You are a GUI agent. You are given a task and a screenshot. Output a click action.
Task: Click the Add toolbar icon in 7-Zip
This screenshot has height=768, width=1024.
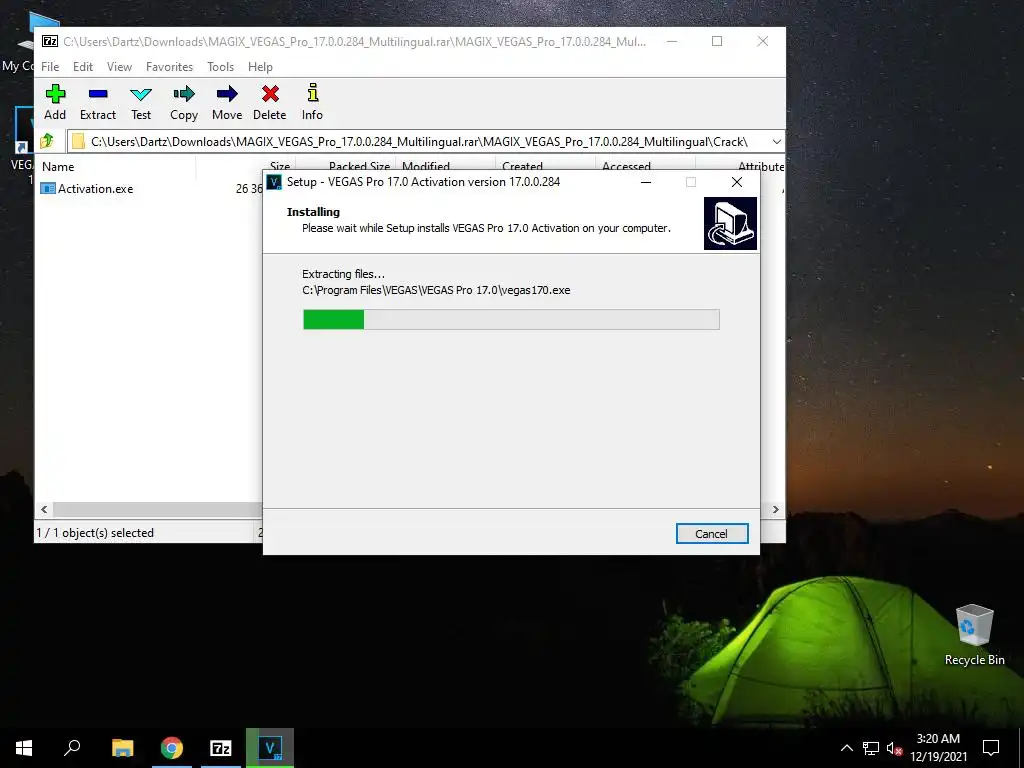point(55,102)
